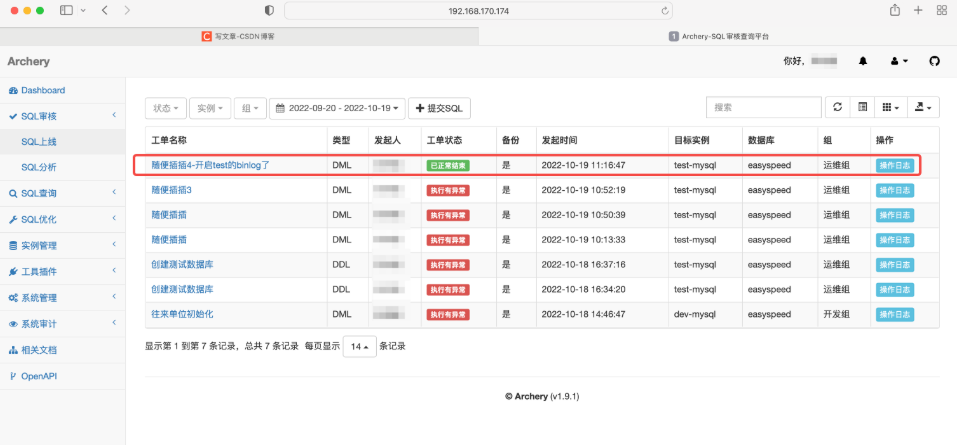Viewport: 957px width, 445px height.
Task: Click the Safari share icon
Action: 895,10
